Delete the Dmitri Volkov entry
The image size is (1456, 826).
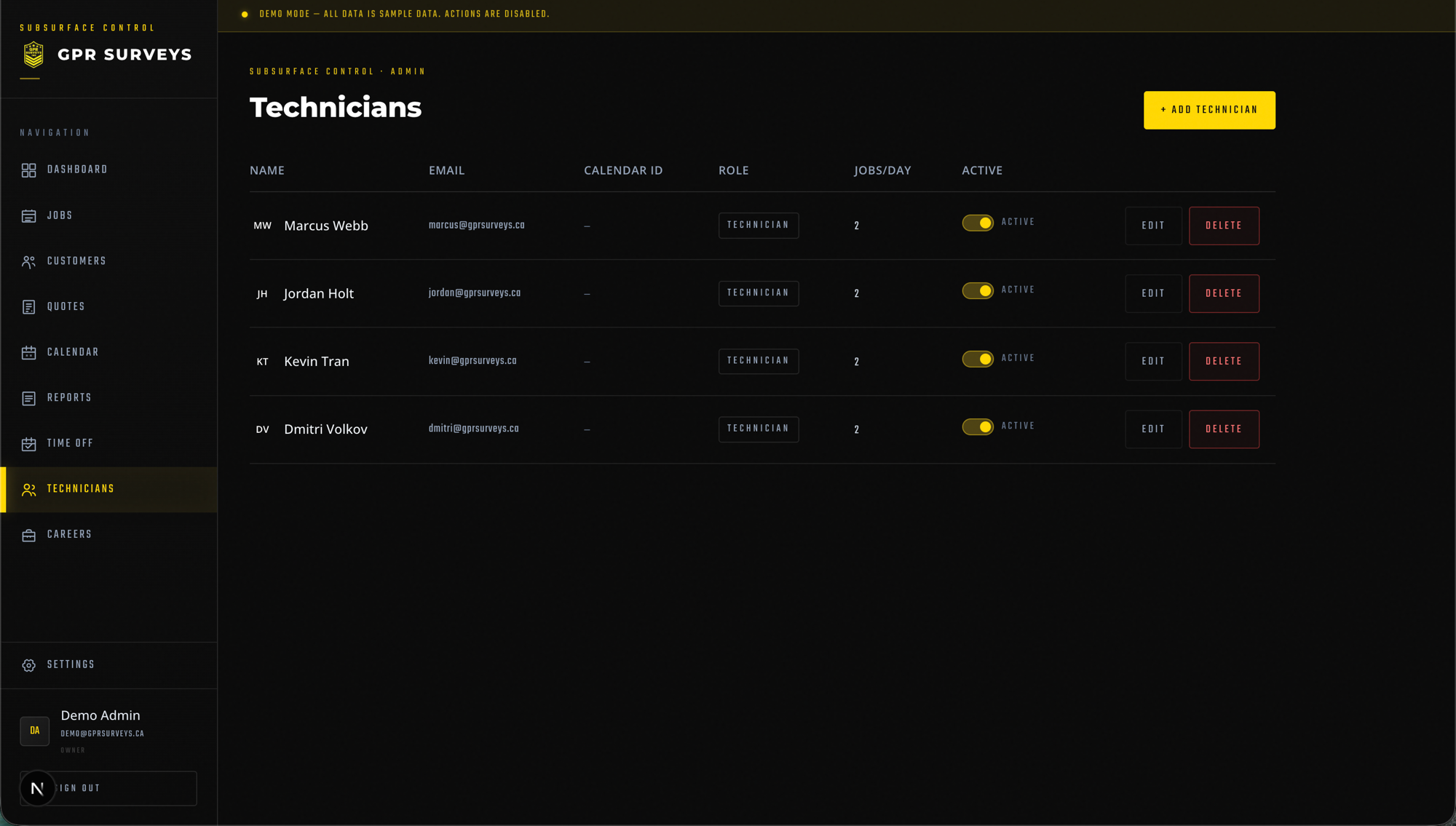tap(1224, 429)
